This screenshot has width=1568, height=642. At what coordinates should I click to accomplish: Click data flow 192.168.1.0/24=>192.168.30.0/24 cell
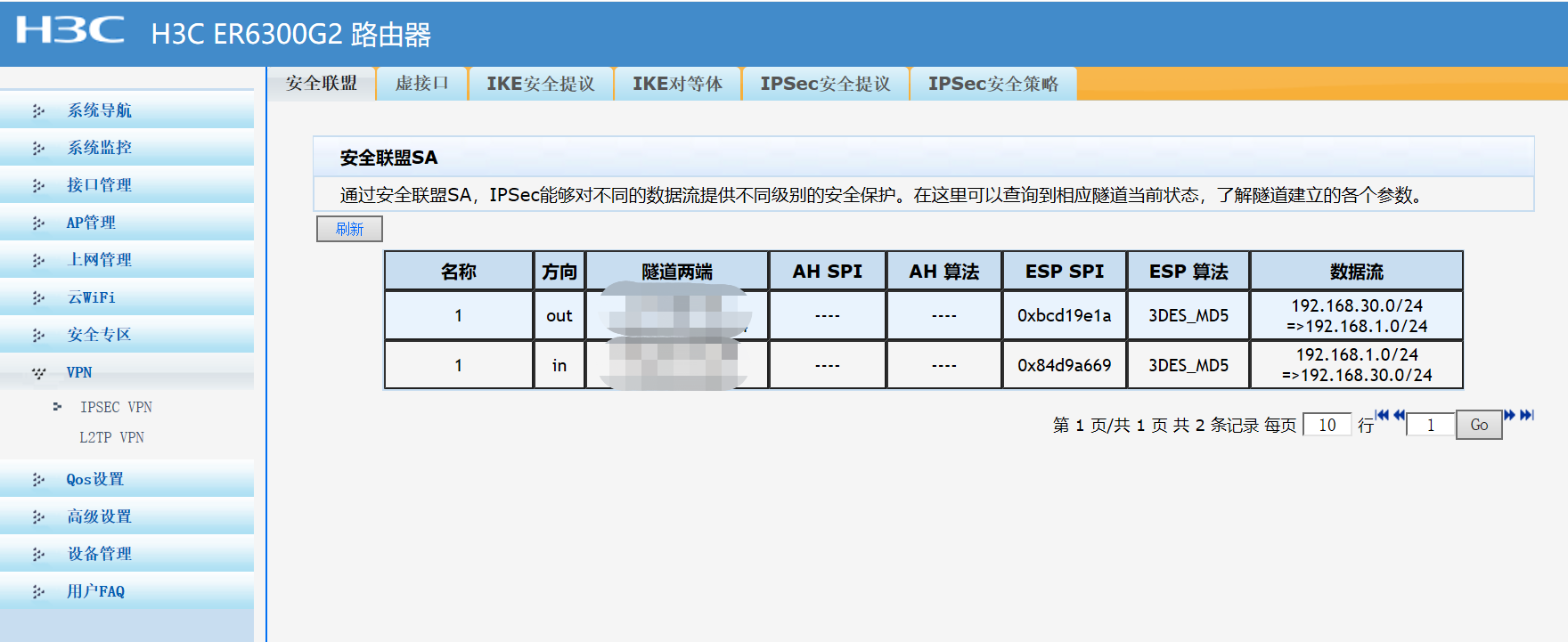coord(1357,366)
